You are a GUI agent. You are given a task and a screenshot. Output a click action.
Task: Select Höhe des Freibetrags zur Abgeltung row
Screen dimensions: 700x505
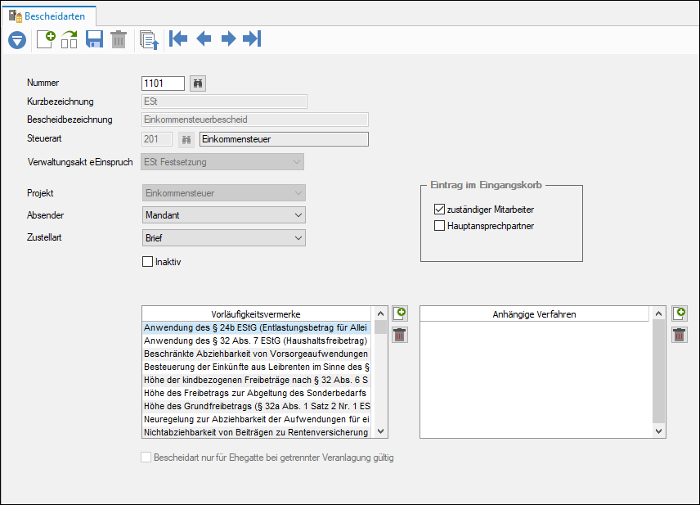(256, 393)
